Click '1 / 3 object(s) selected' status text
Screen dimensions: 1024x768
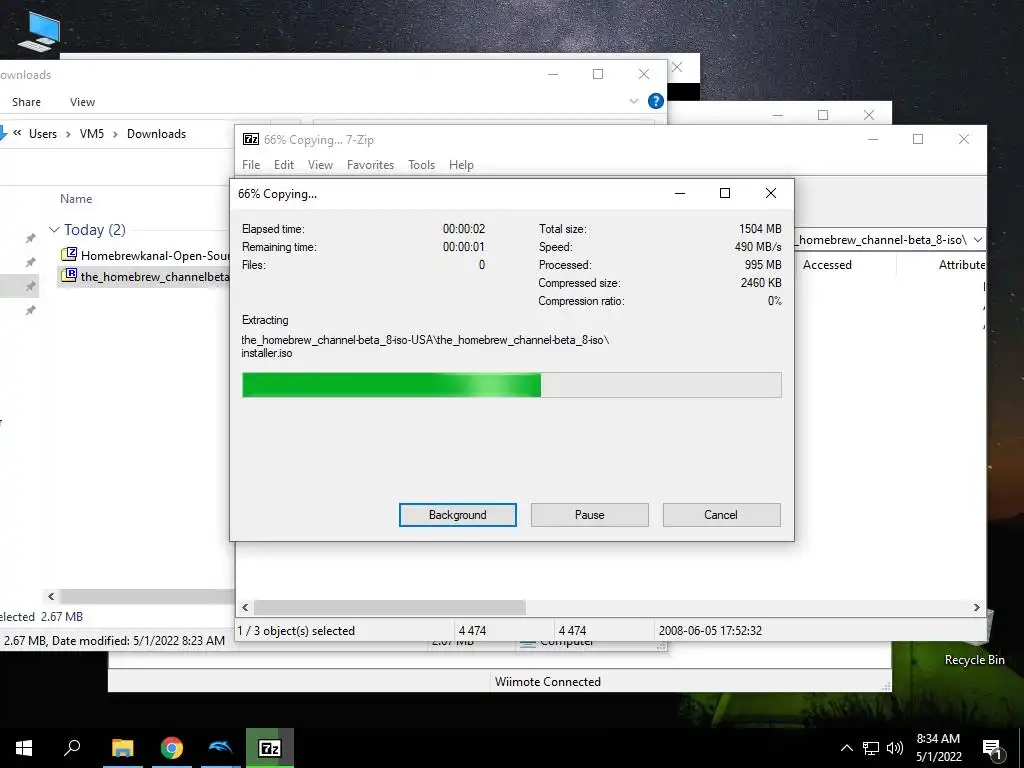[x=296, y=631]
